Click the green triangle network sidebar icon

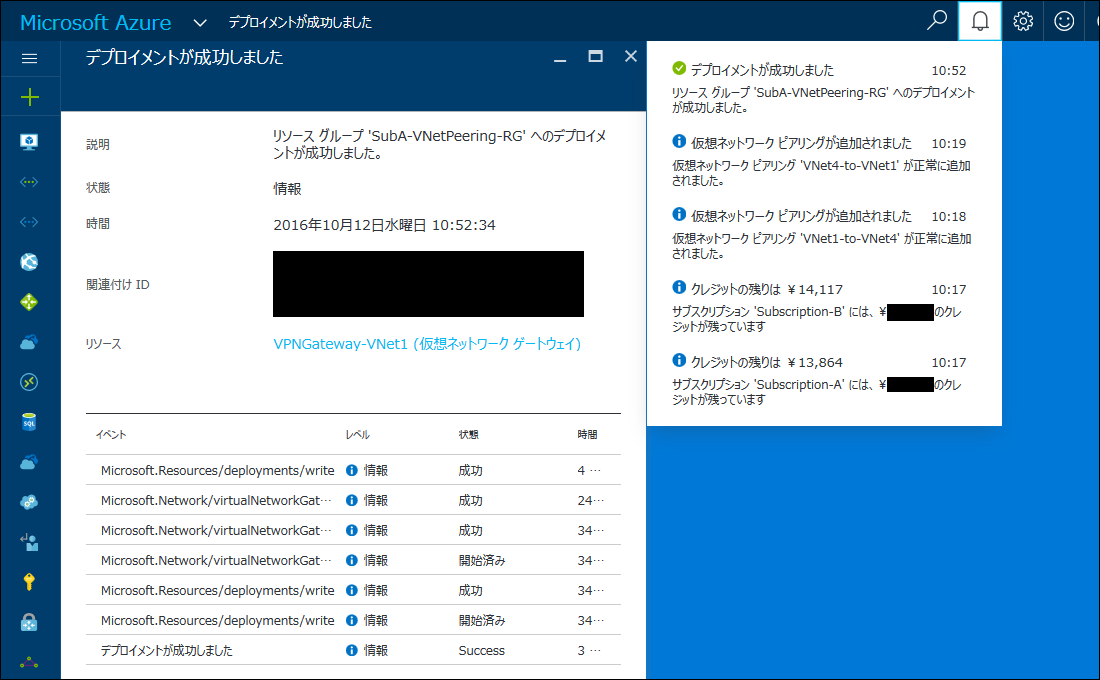(29, 662)
